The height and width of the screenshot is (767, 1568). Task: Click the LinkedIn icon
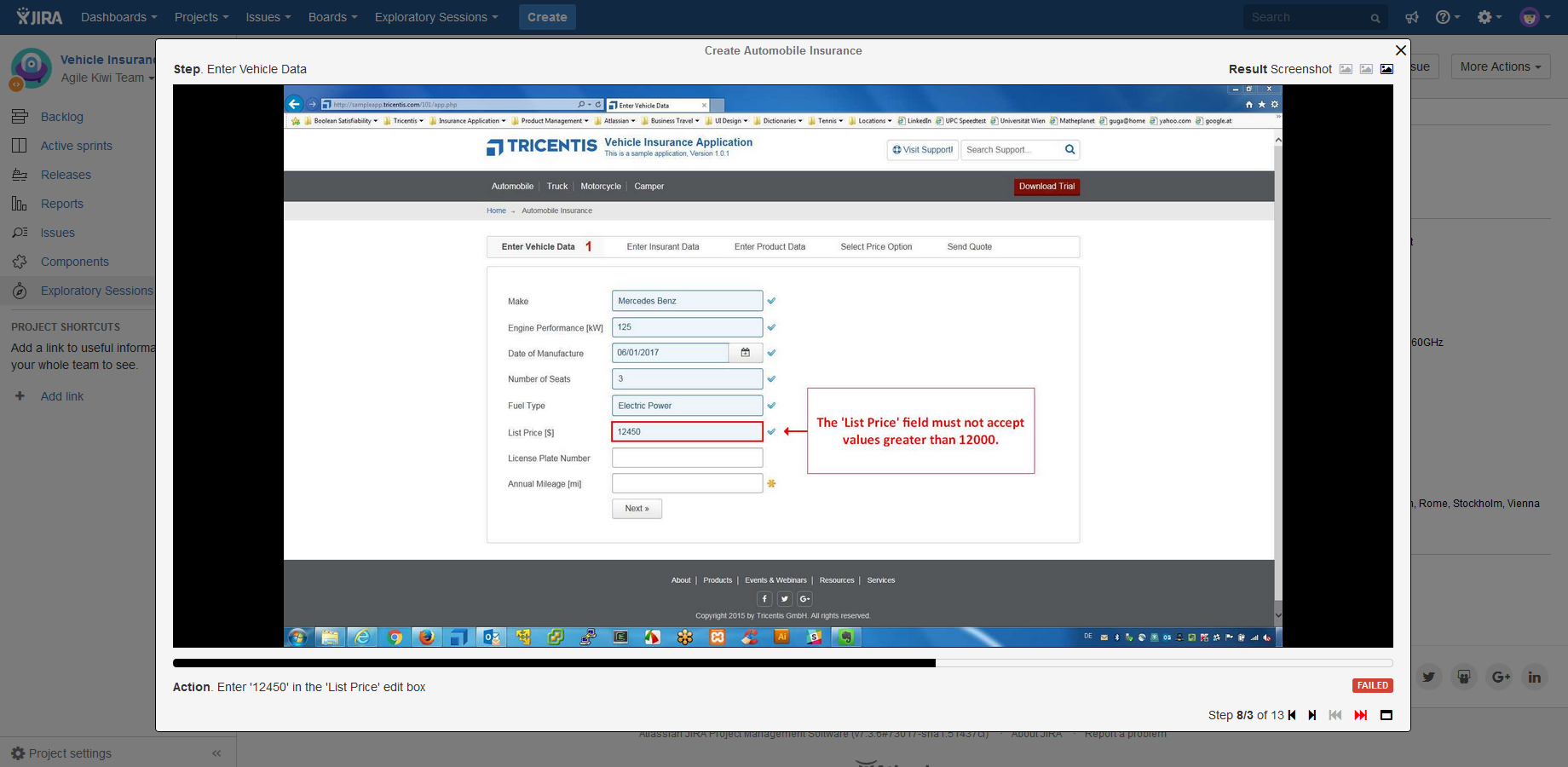tap(1535, 677)
